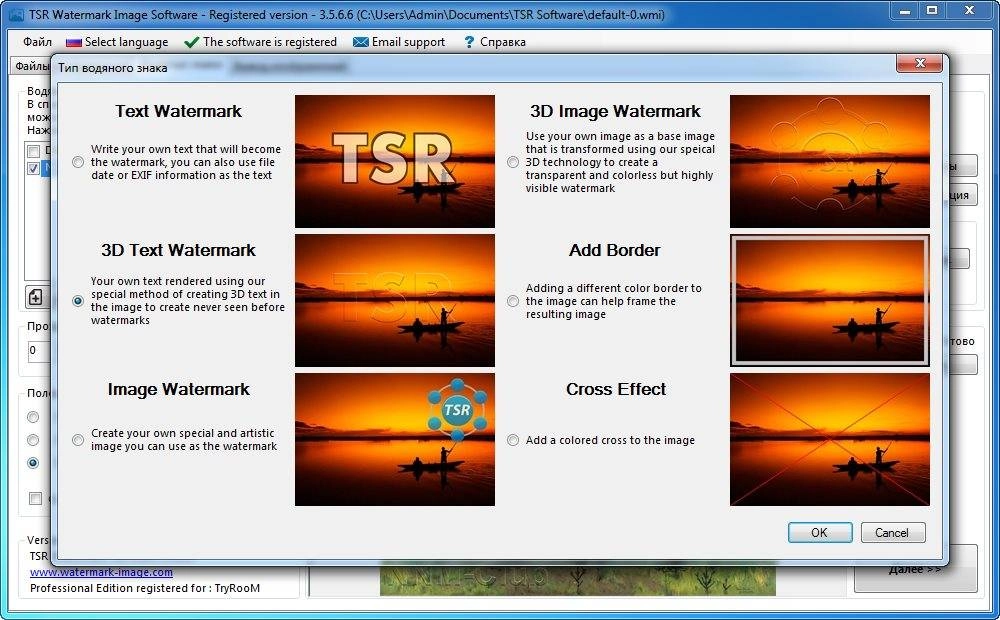The image size is (1000, 620).
Task: Close the Тип водяного знака dialog
Action: (x=919, y=63)
